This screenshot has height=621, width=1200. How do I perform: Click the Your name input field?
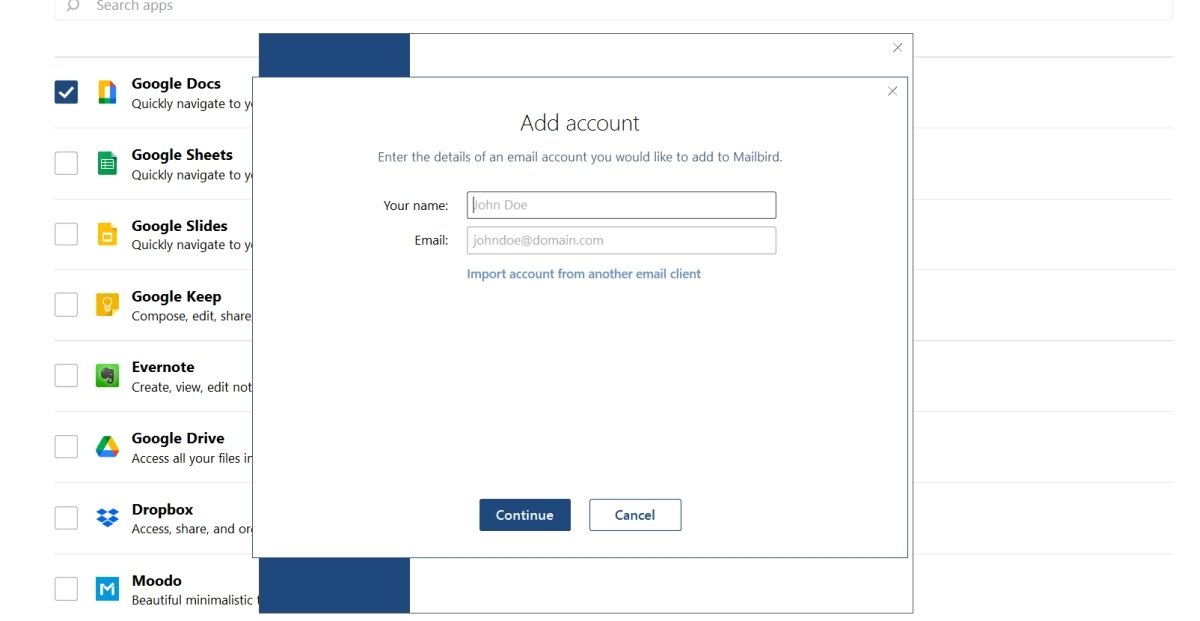click(620, 204)
